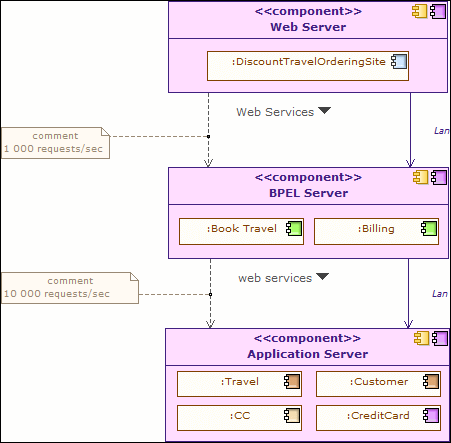Click the purple icon in CreditCard box
The width and height of the screenshot is (451, 443).
(x=431, y=415)
